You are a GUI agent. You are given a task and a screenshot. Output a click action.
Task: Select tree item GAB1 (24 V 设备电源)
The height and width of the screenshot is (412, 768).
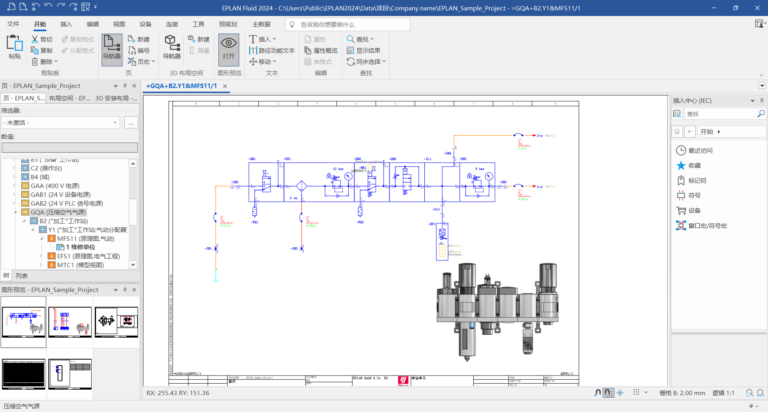point(60,194)
